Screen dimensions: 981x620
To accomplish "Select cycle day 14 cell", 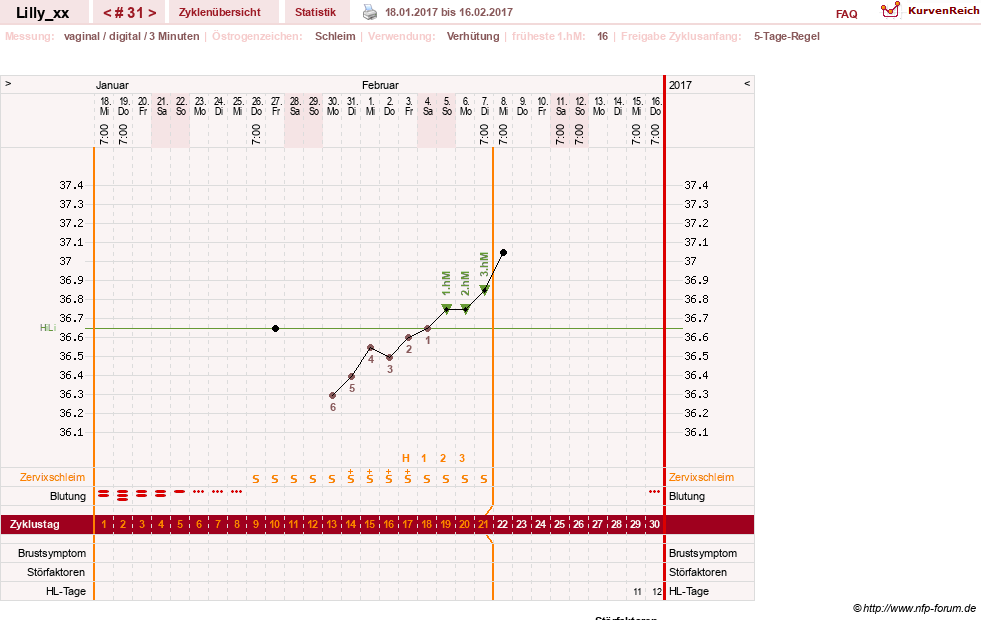I will coord(351,524).
